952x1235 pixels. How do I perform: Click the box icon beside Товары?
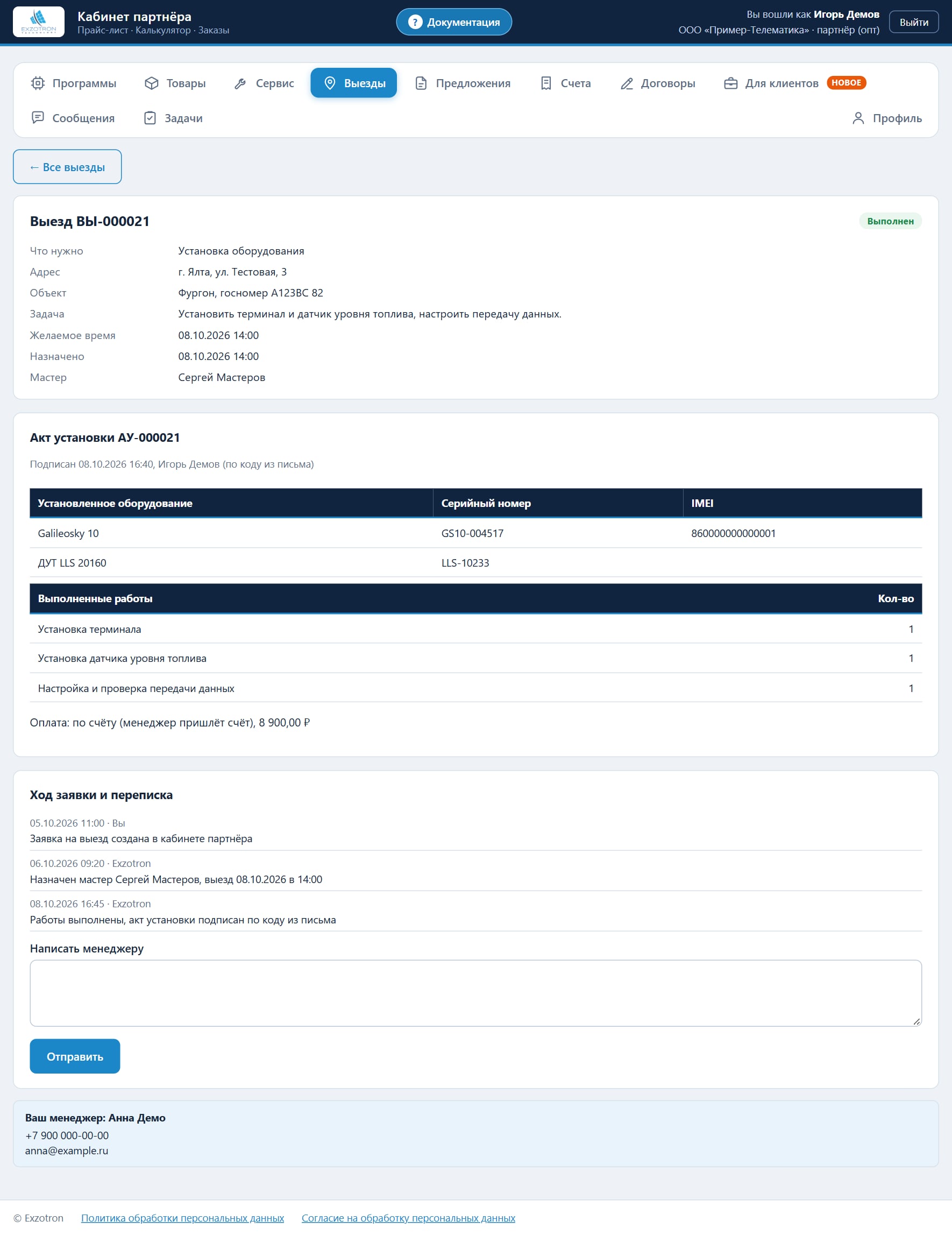tap(152, 83)
